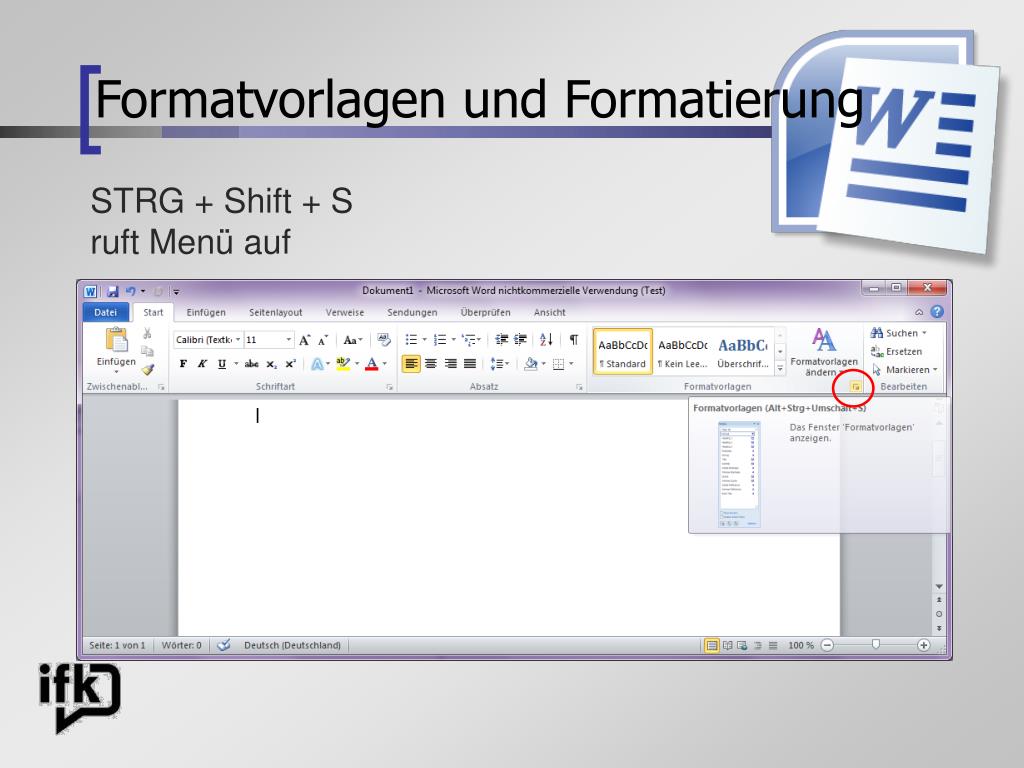Viewport: 1024px width, 768px height.
Task: Switch to the Sendungen tab
Action: (412, 313)
